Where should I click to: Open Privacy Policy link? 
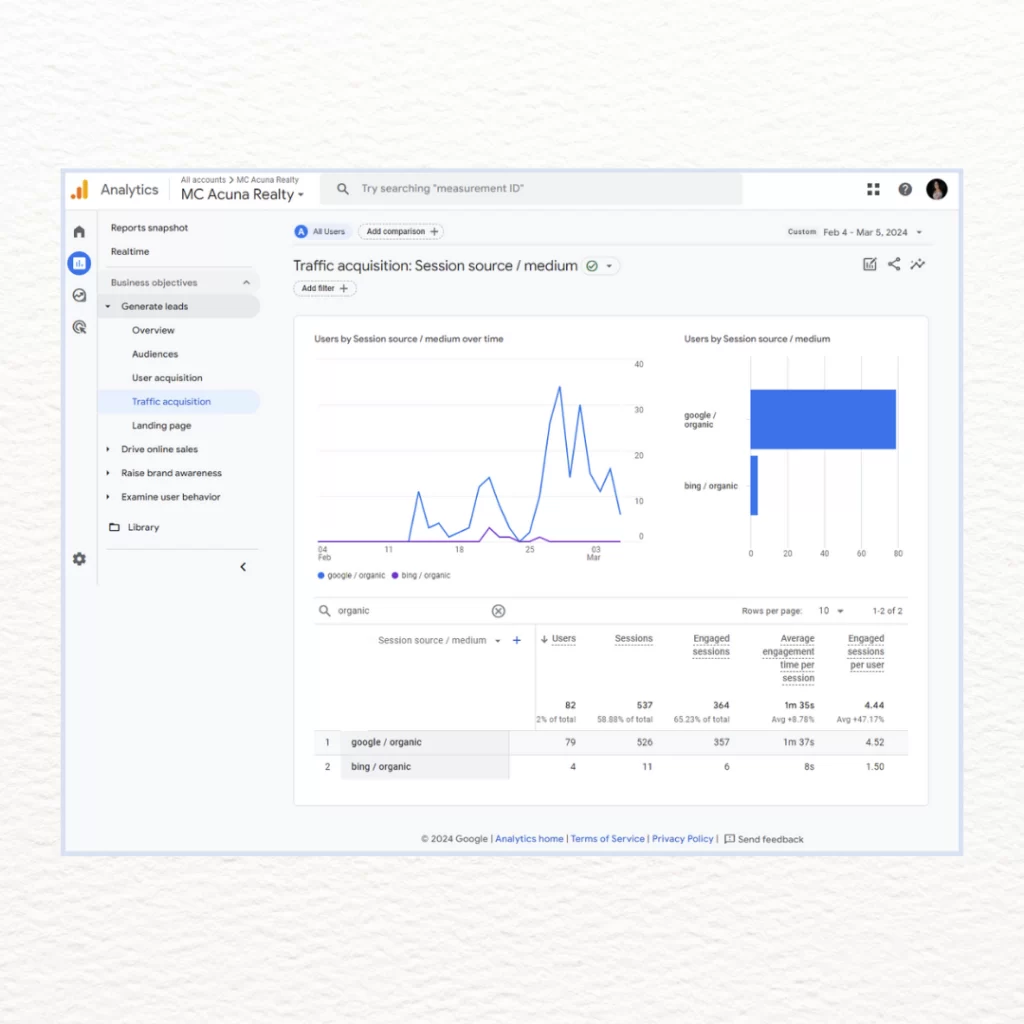[x=682, y=839]
